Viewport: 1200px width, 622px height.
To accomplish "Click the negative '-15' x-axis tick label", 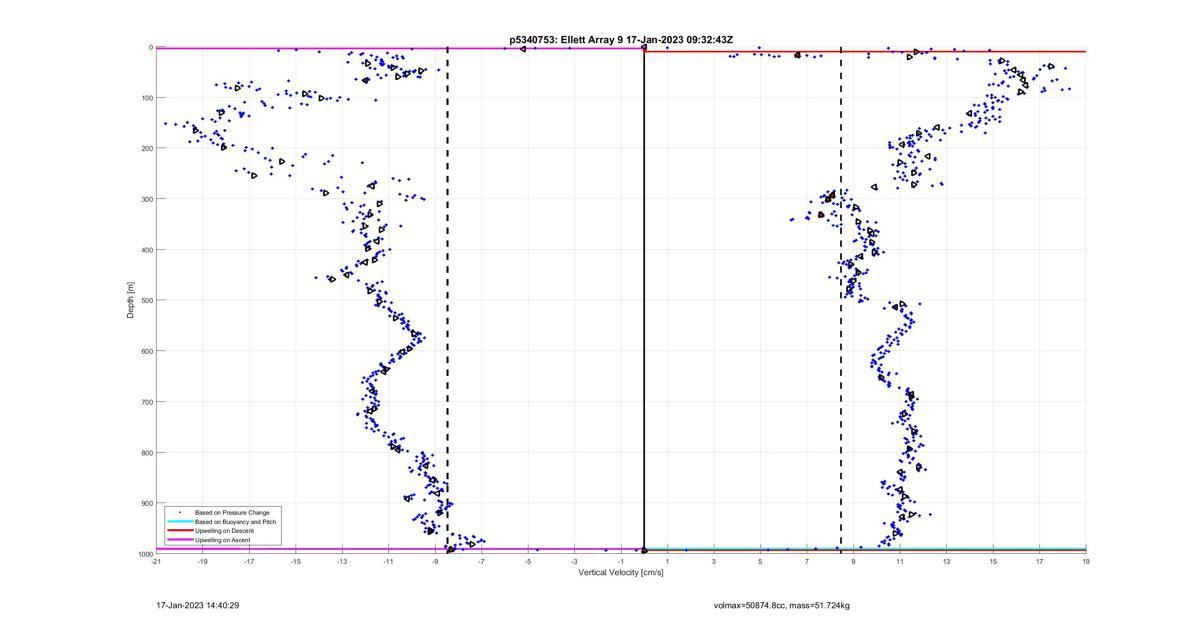I will pyautogui.click(x=296, y=562).
